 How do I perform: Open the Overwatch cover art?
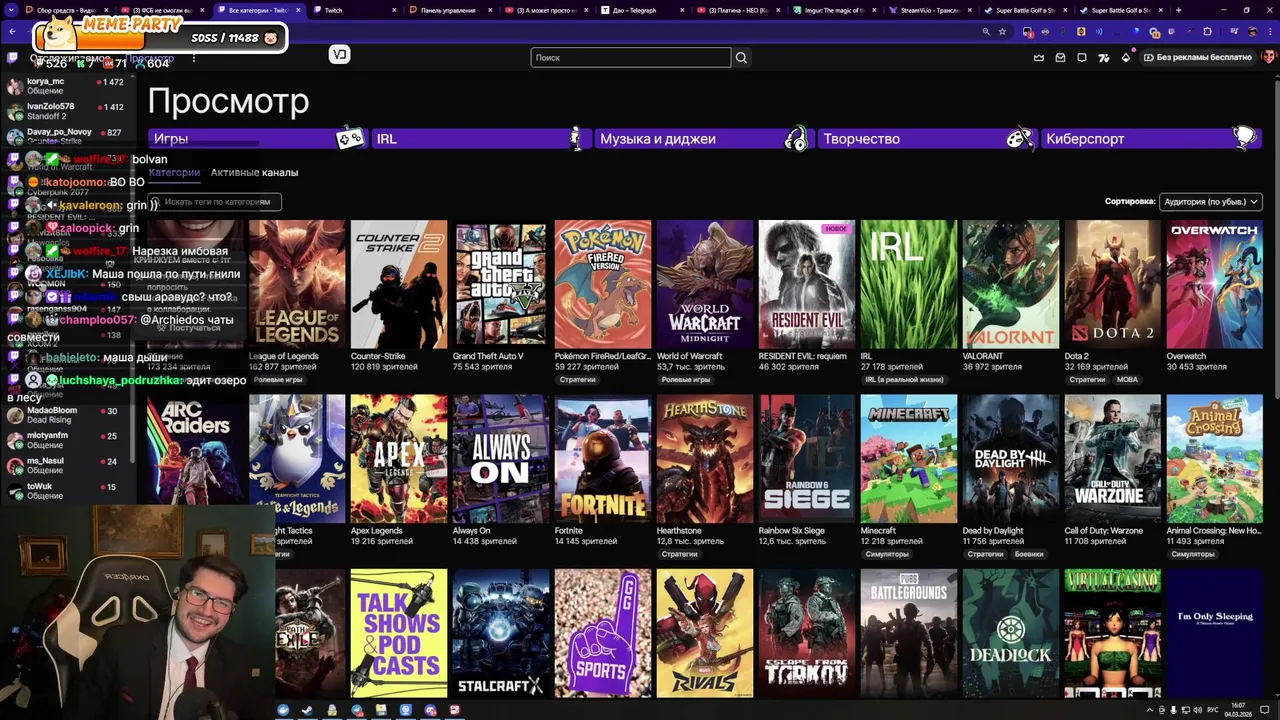click(x=1215, y=285)
